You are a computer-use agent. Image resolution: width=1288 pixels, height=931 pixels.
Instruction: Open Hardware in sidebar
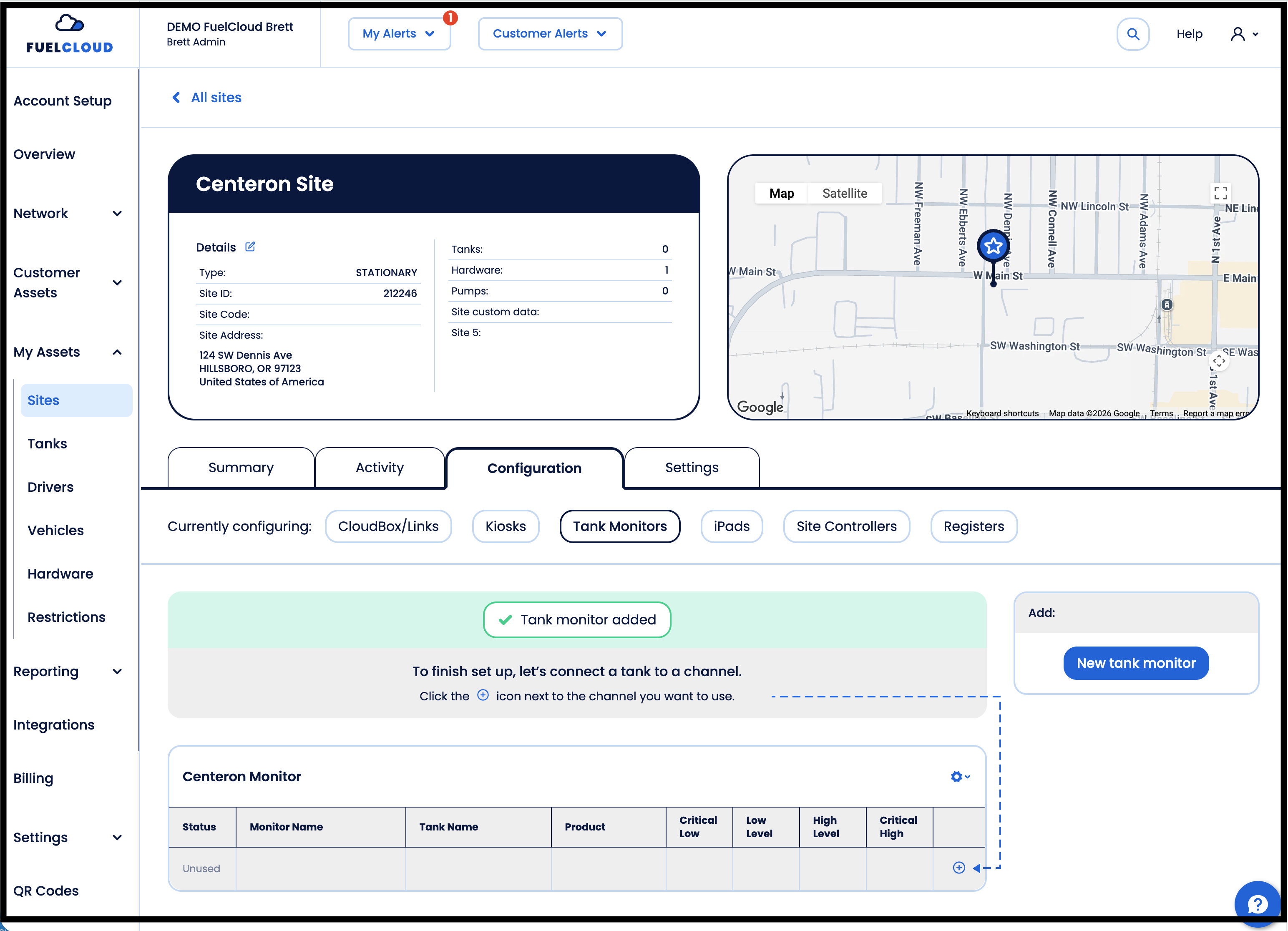(x=60, y=574)
